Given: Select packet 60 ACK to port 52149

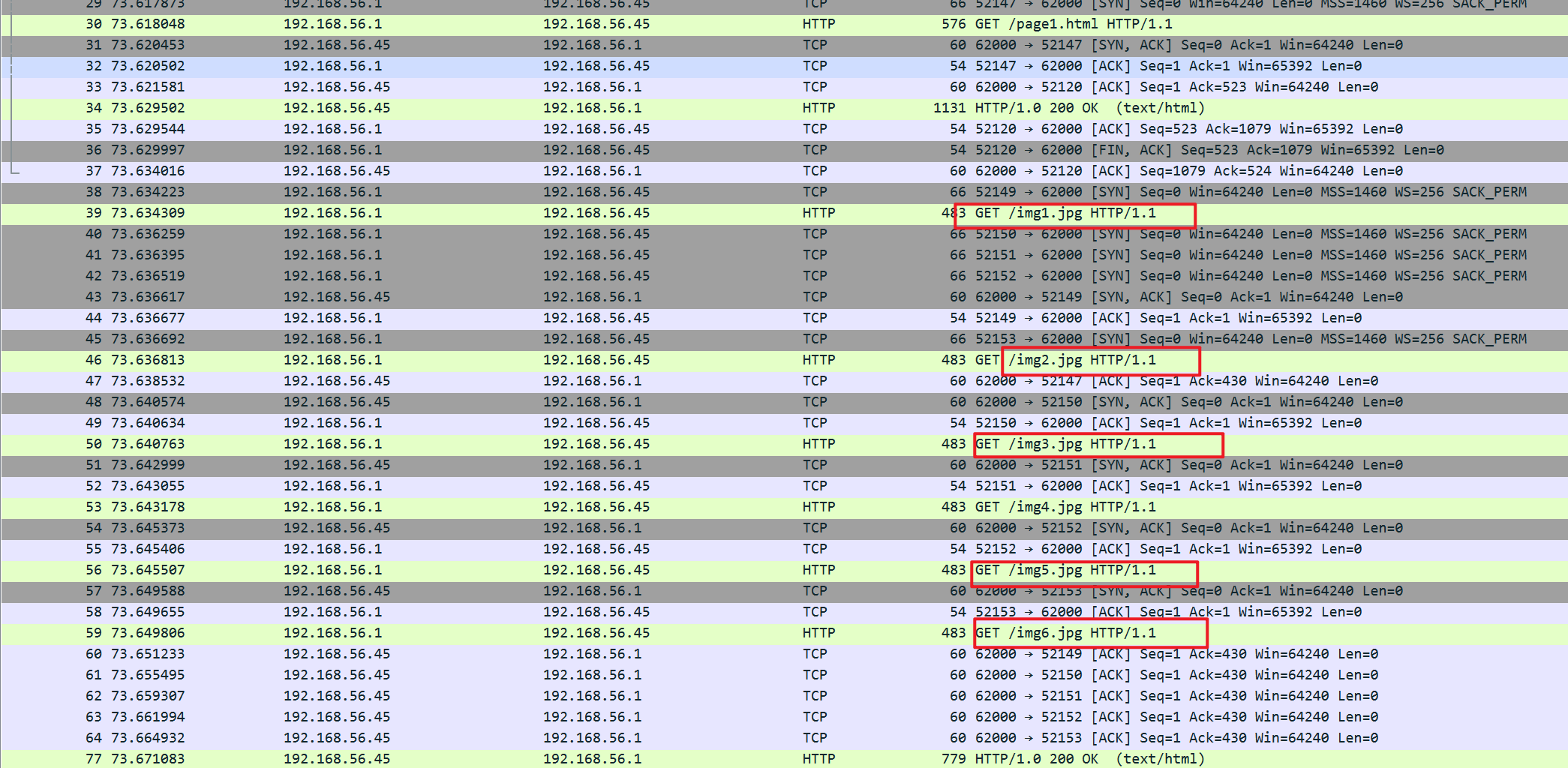Looking at the screenshot, I should (784, 654).
